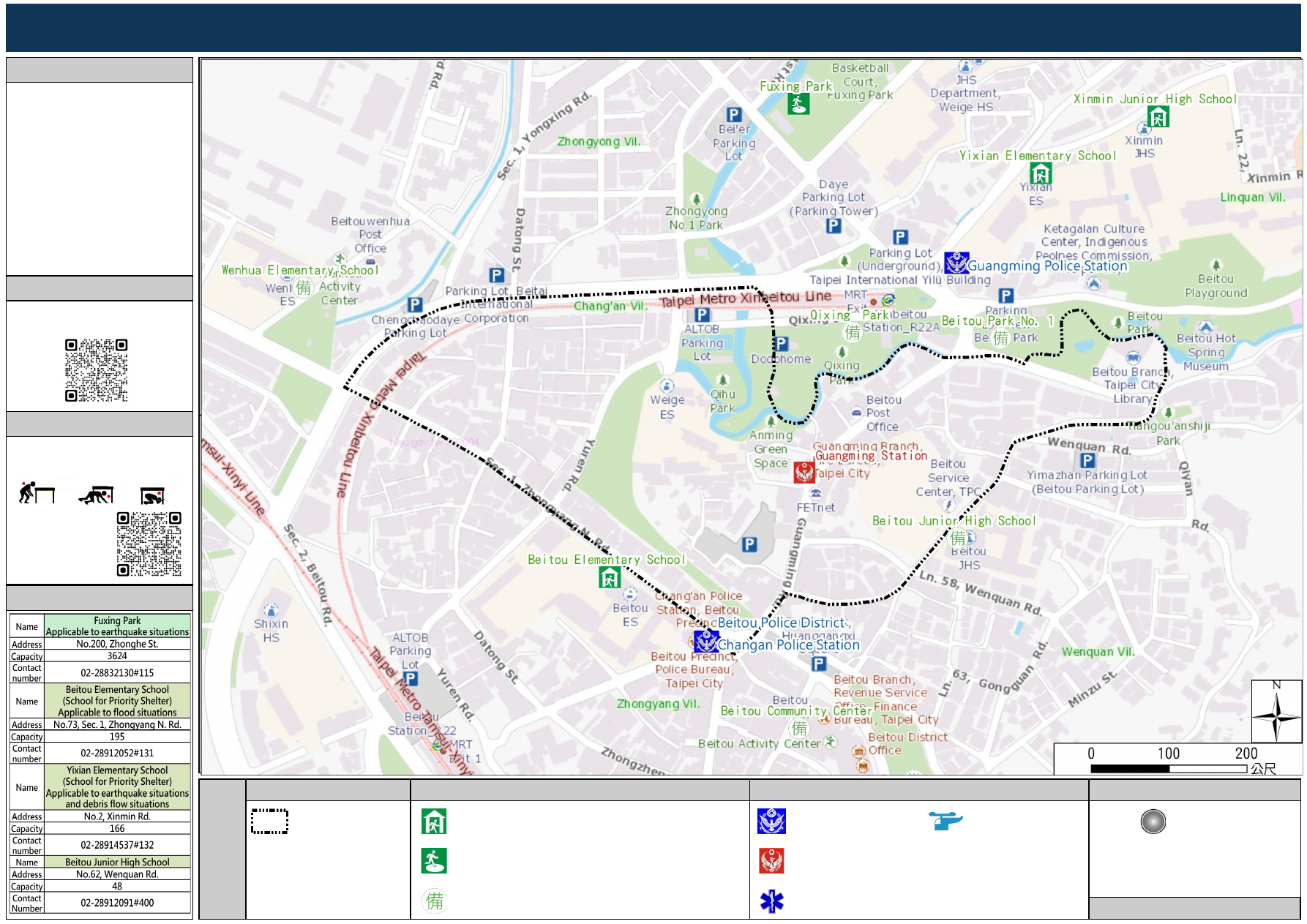1307x924 pixels.
Task: Click the reserve shelter mark at Wenhua ES
Action: [x=304, y=288]
